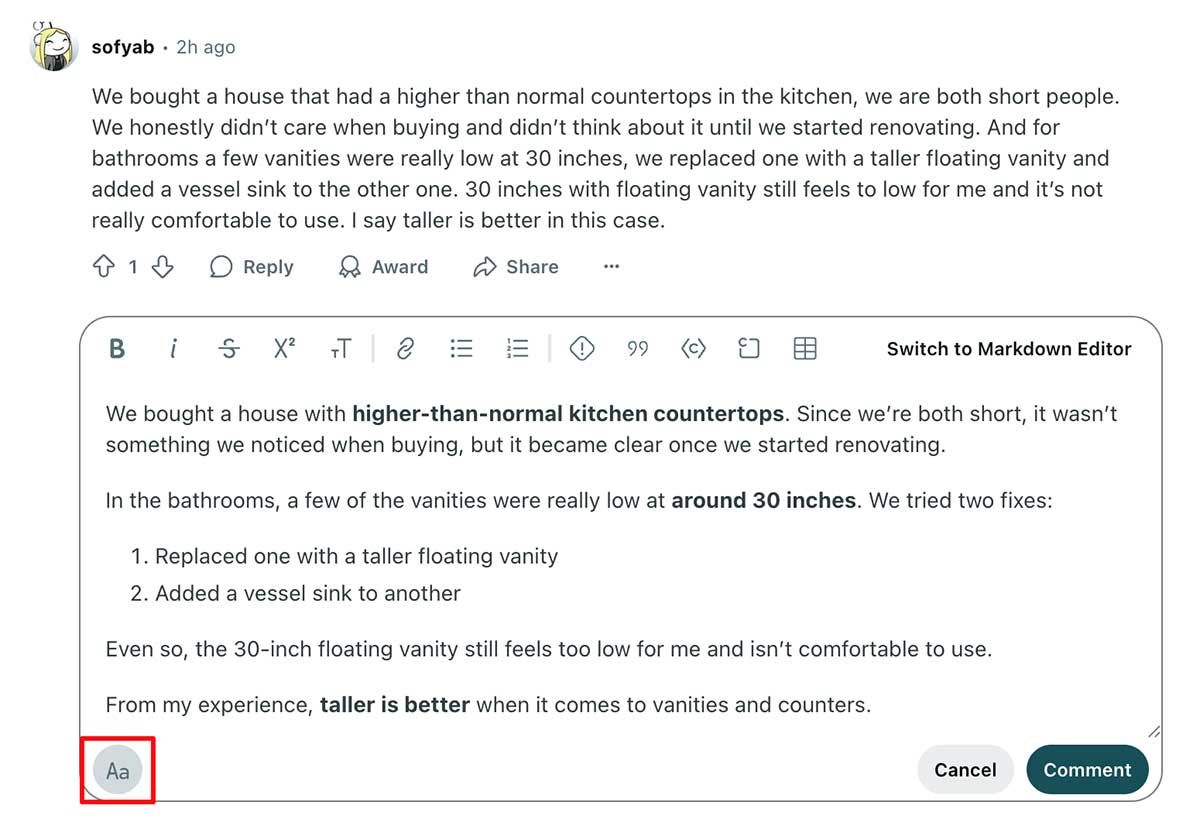Switch to Markdown Editor
The image size is (1200, 819).
click(1008, 349)
